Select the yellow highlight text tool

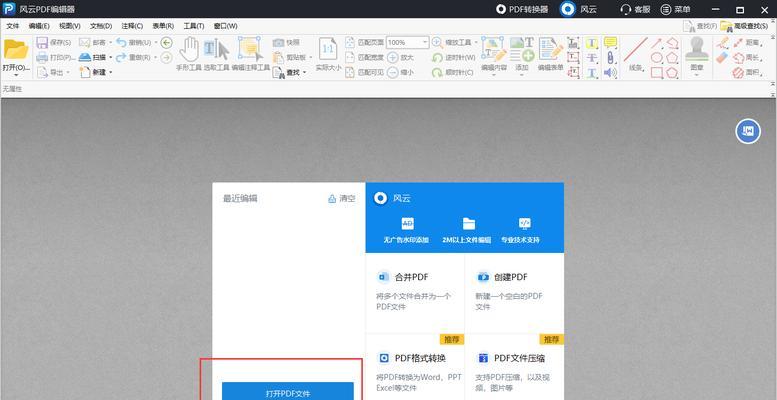tap(592, 43)
